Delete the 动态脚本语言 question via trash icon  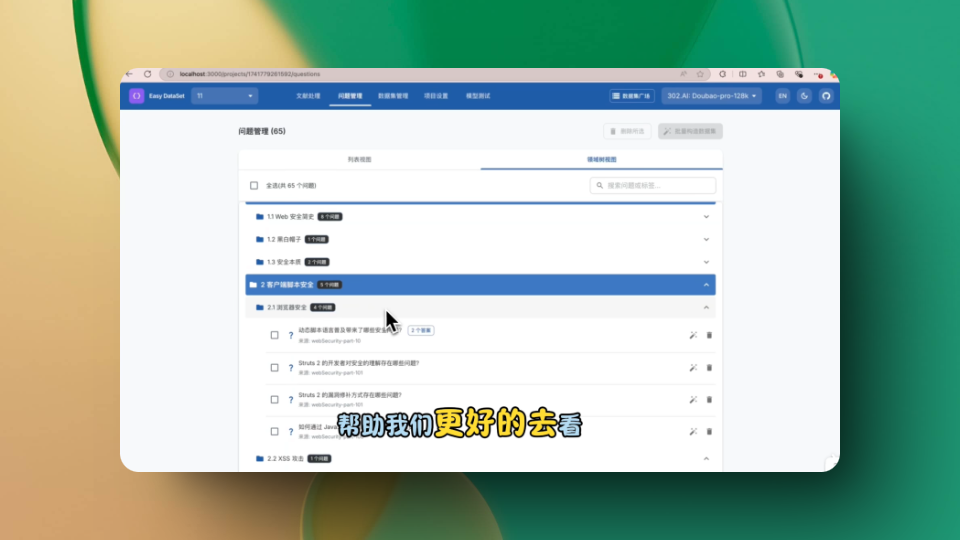tap(710, 336)
